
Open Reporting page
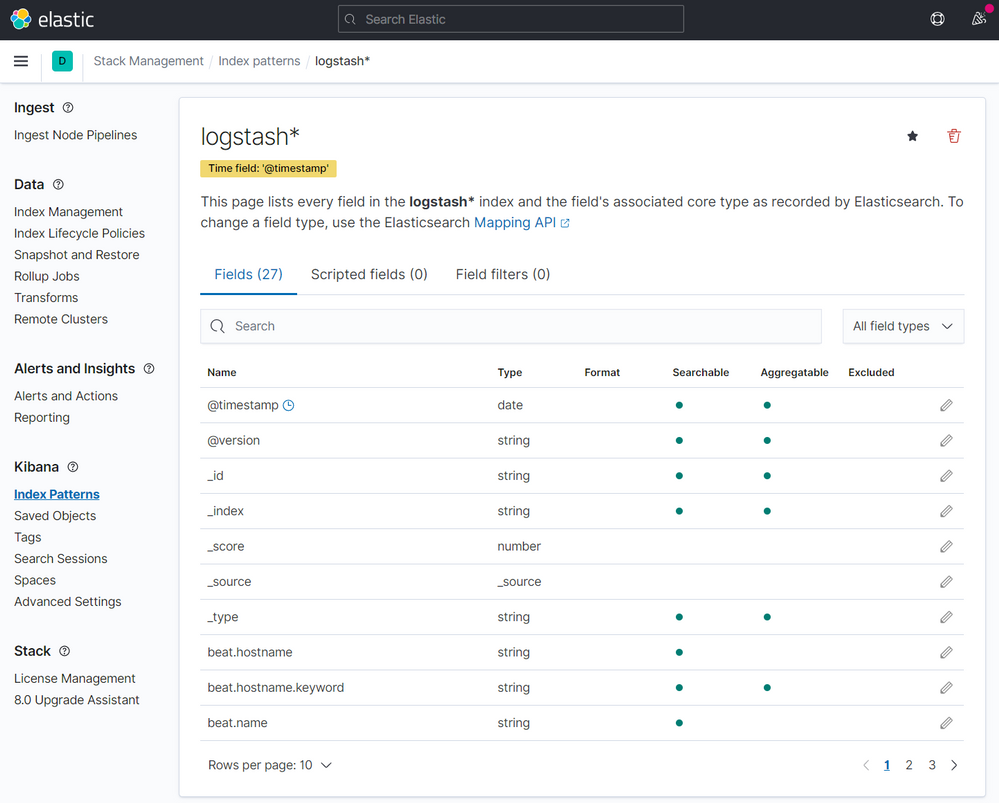42,417
